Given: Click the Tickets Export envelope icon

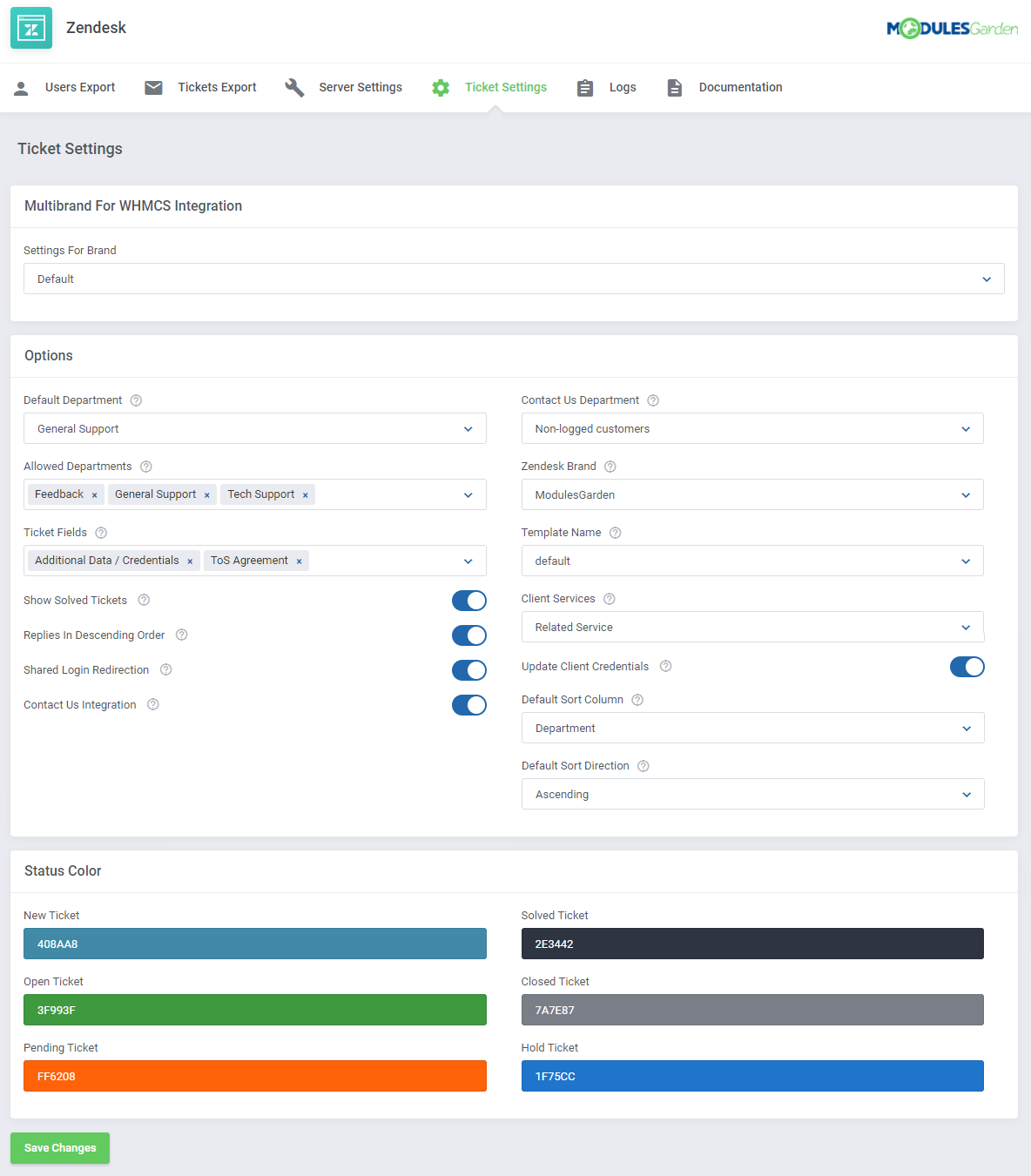Looking at the screenshot, I should tap(153, 87).
